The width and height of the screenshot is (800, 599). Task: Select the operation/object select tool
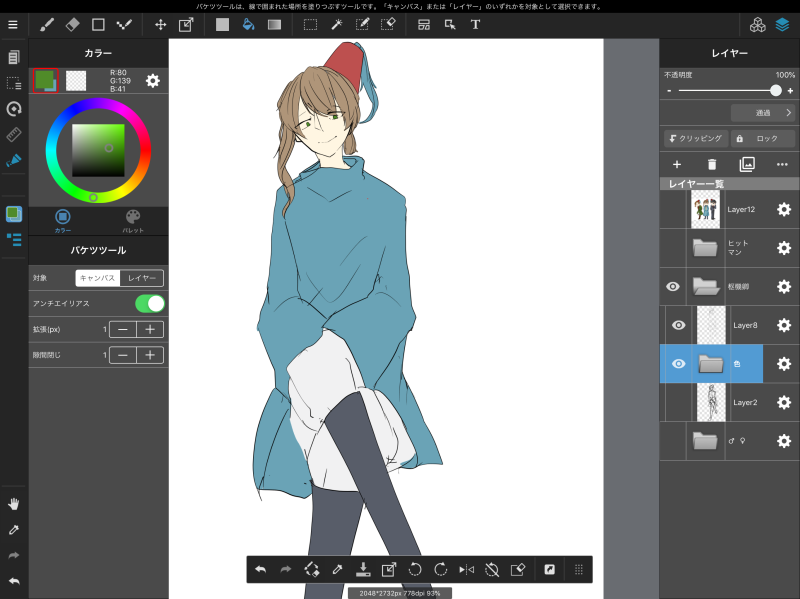(x=450, y=24)
